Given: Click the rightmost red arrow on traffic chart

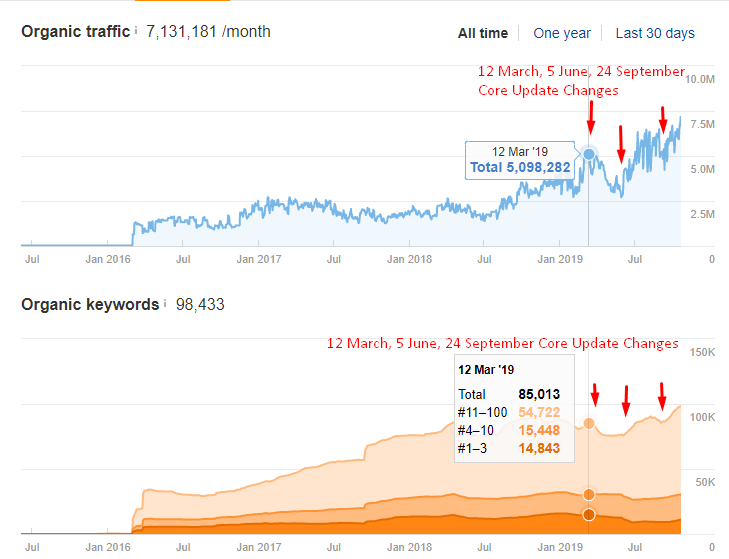Looking at the screenshot, I should (x=662, y=118).
